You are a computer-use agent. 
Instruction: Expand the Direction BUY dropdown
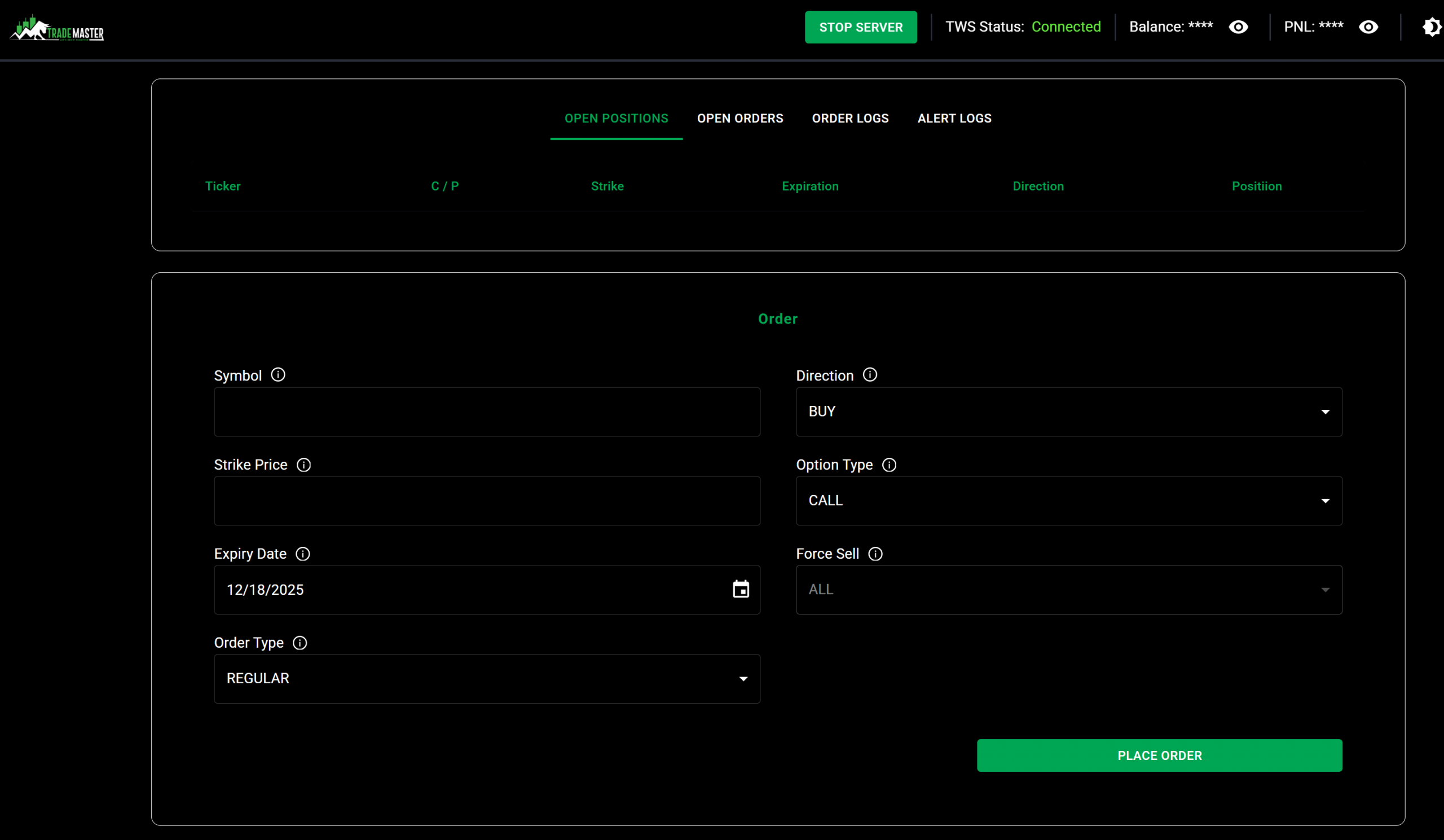pos(1069,412)
